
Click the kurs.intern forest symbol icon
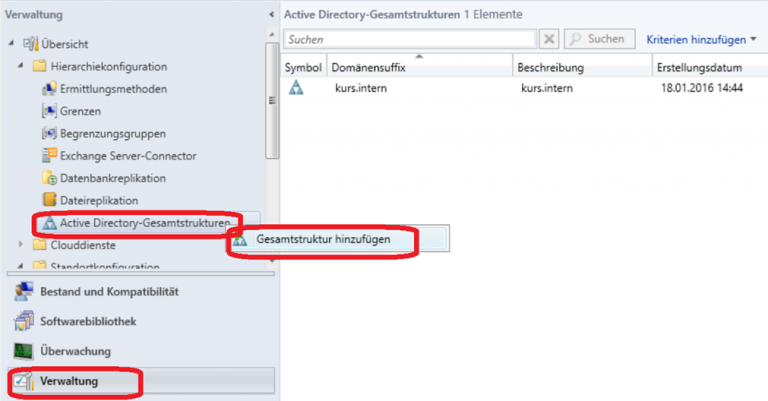[x=296, y=88]
